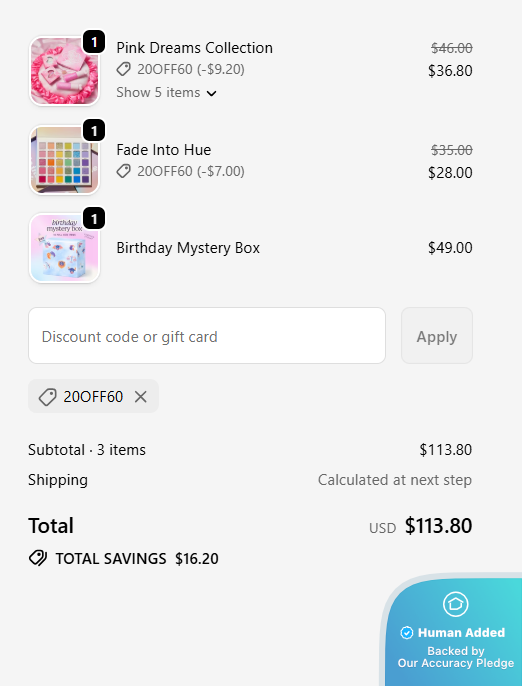The width and height of the screenshot is (522, 686).
Task: Click the Pink Dreams Collection product title
Action: point(195,48)
